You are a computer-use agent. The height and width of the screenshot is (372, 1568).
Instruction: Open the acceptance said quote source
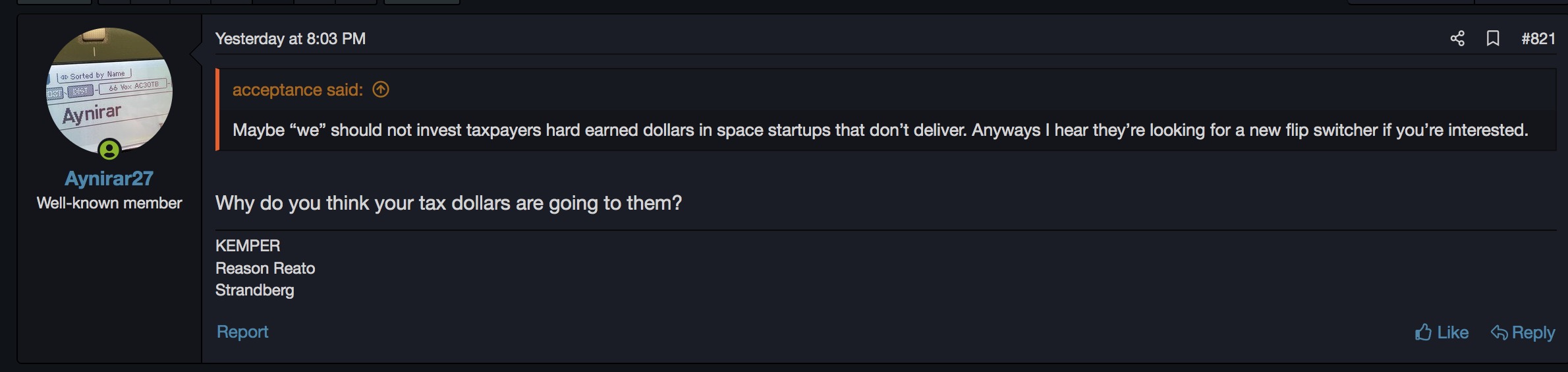(x=297, y=90)
